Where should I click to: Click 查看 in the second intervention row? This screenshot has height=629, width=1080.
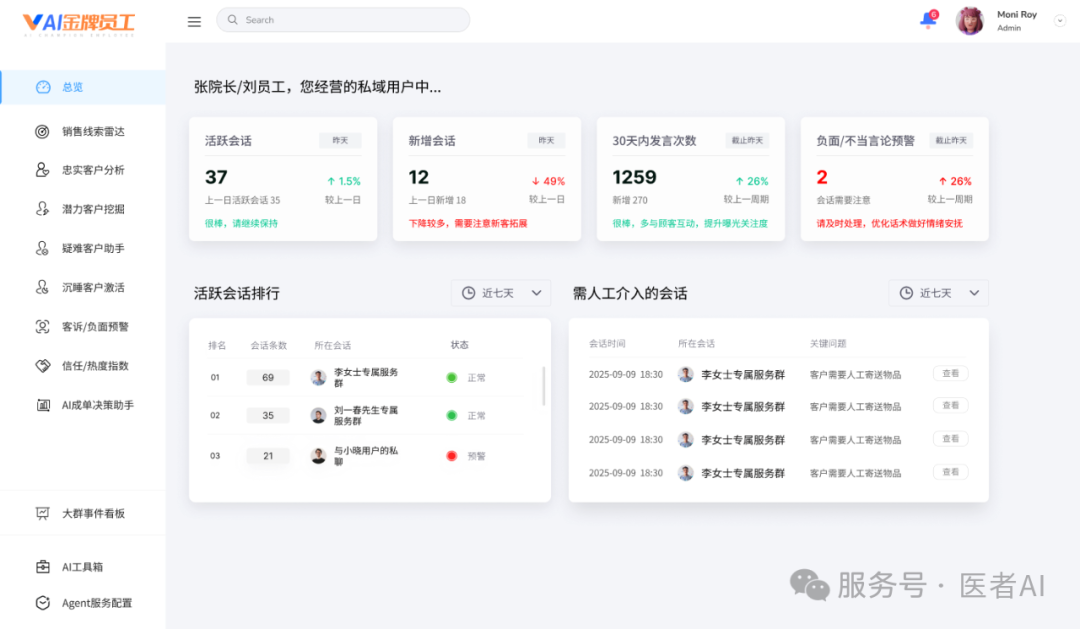point(951,406)
